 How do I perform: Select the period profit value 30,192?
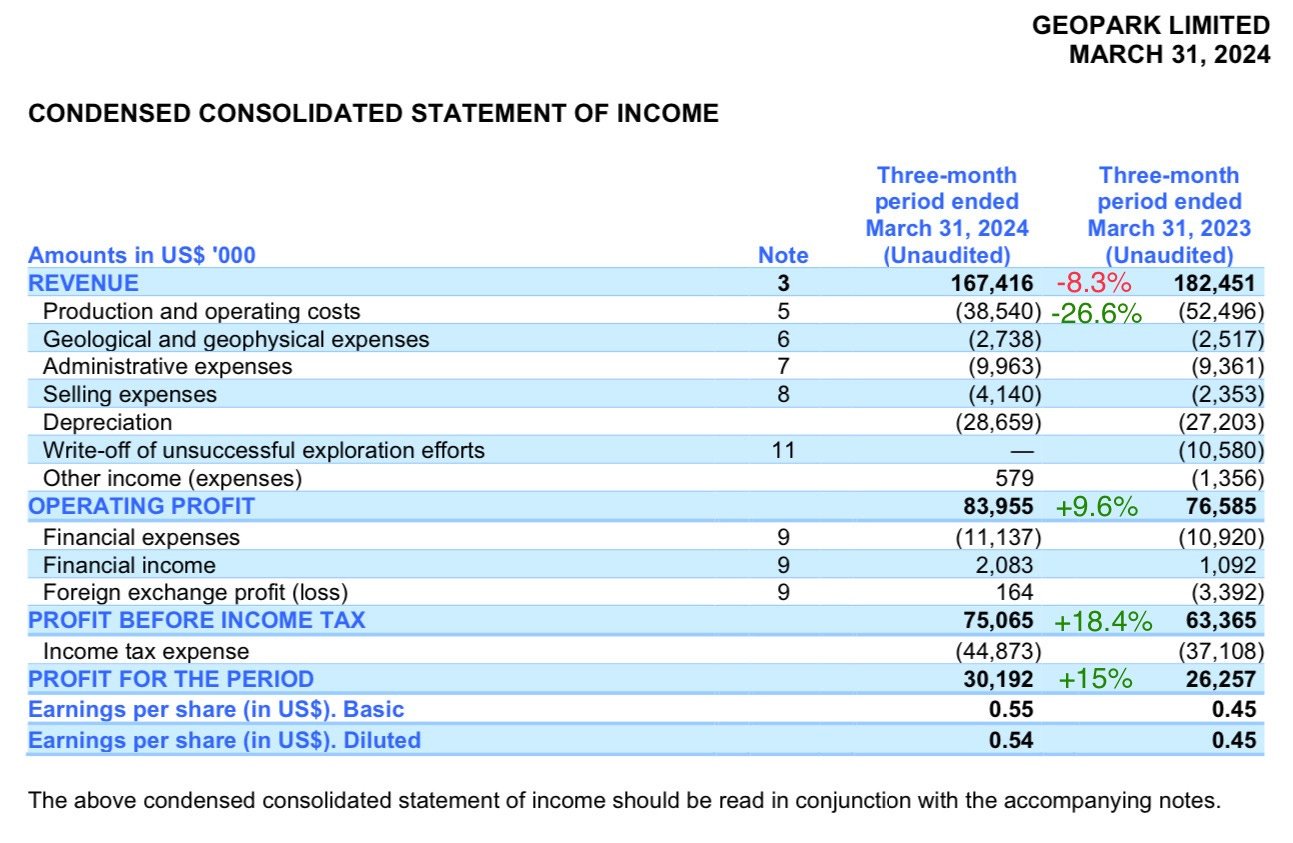point(998,679)
